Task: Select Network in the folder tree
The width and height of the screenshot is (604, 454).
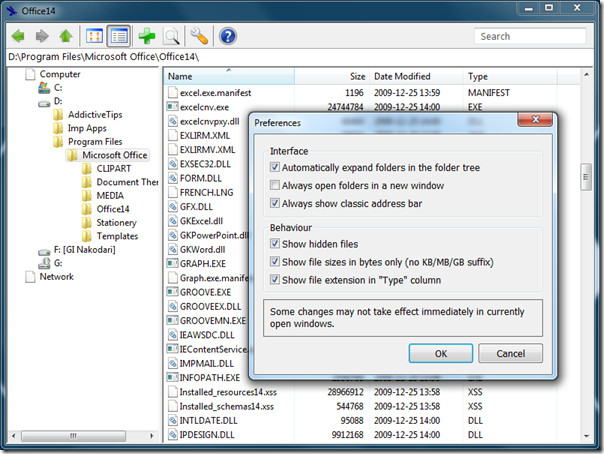Action: 56,277
